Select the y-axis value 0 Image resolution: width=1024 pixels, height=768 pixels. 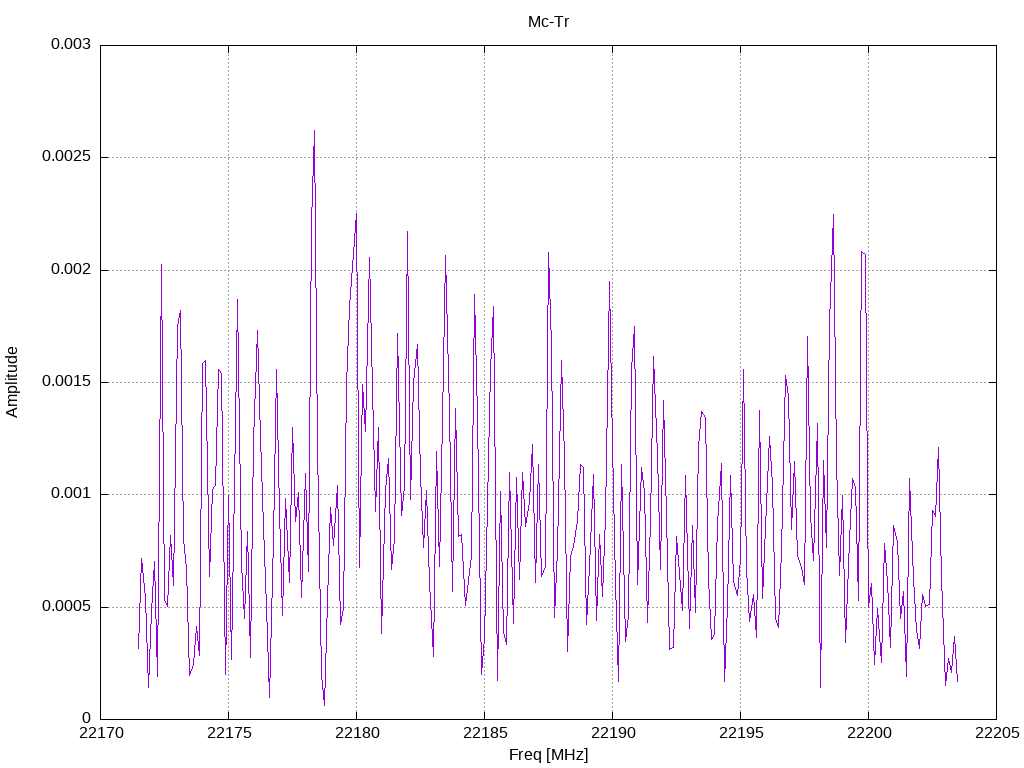click(x=86, y=718)
